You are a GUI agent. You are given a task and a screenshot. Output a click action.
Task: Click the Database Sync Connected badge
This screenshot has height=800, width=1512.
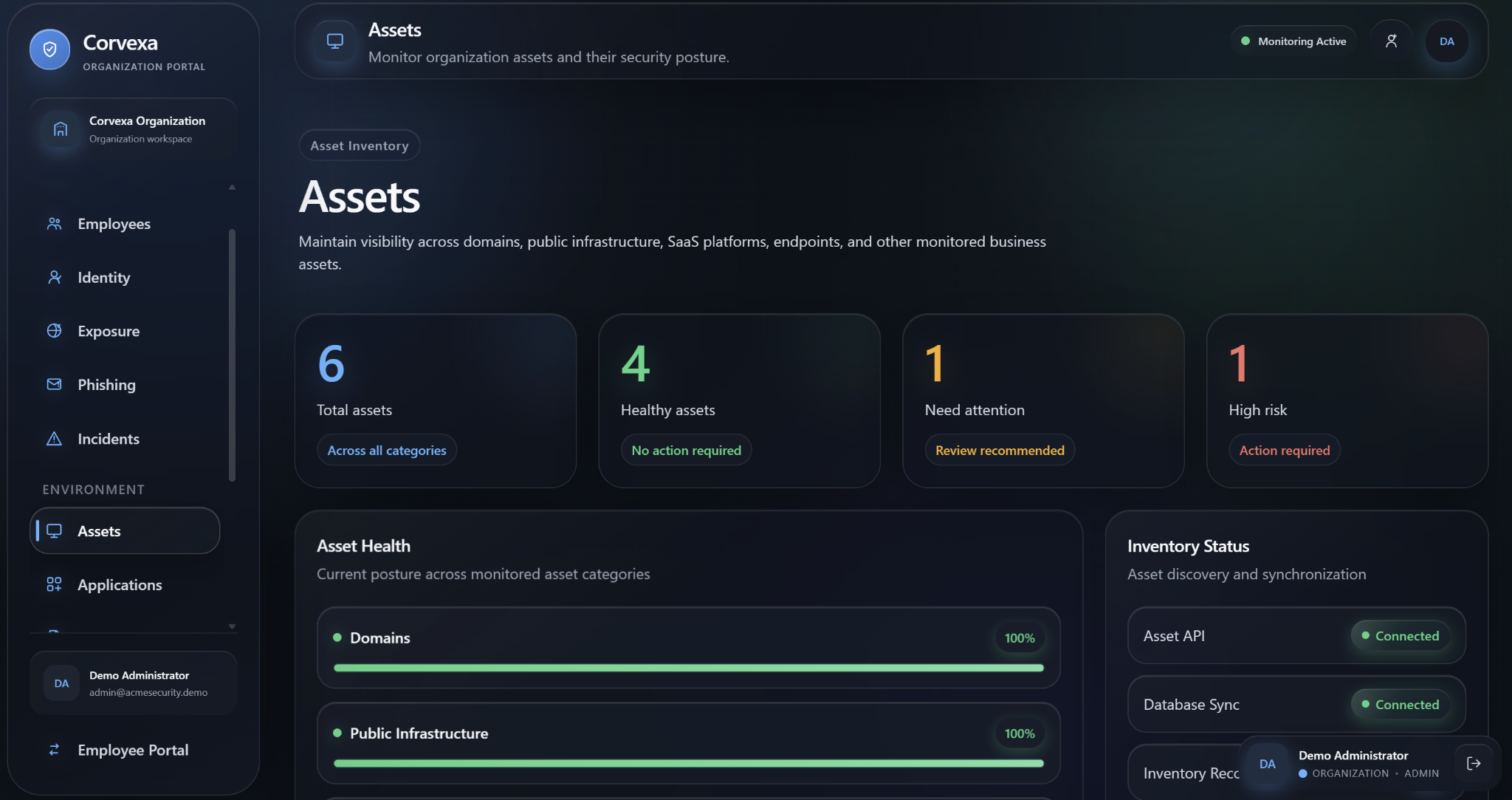(x=1401, y=705)
